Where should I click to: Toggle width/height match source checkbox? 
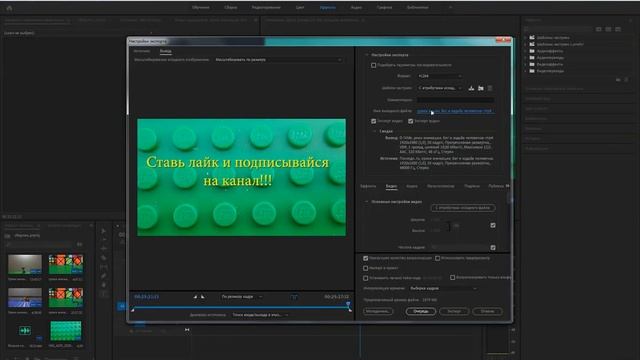[493, 225]
